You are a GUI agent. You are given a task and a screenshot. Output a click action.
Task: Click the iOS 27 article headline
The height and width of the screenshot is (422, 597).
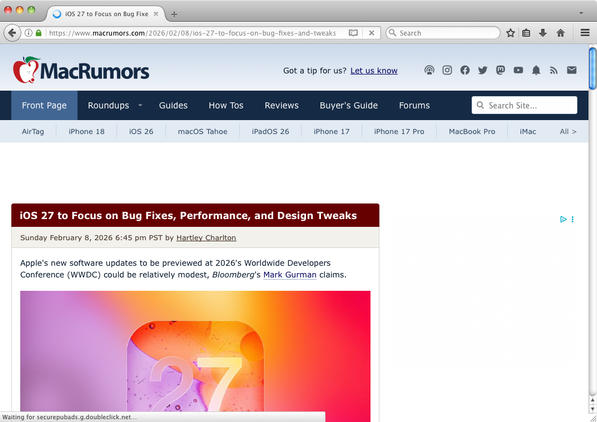(x=188, y=216)
